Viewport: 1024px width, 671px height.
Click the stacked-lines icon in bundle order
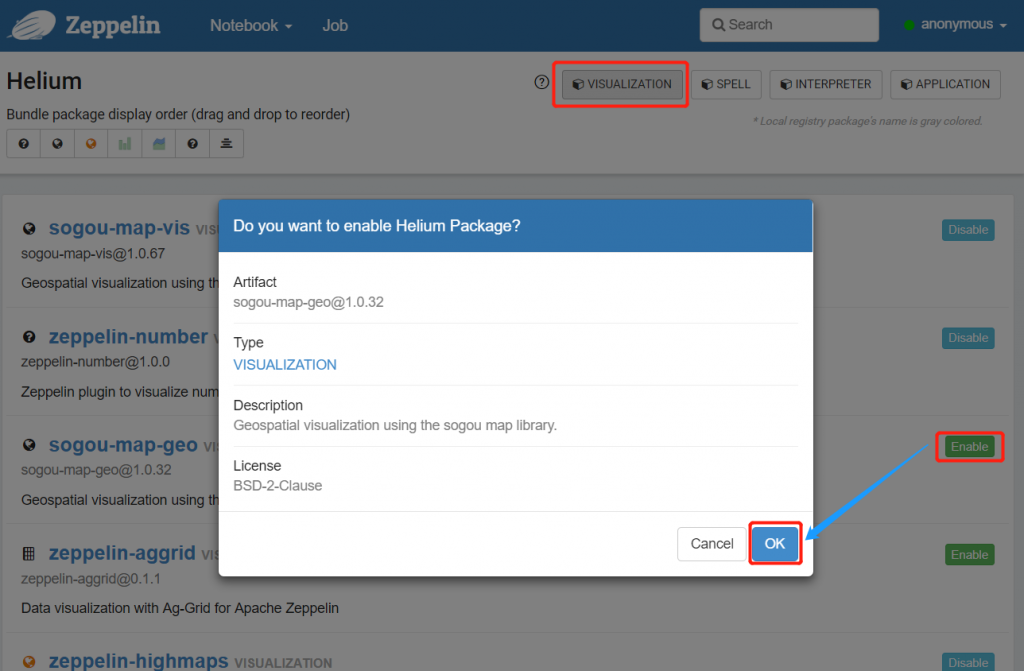[226, 144]
